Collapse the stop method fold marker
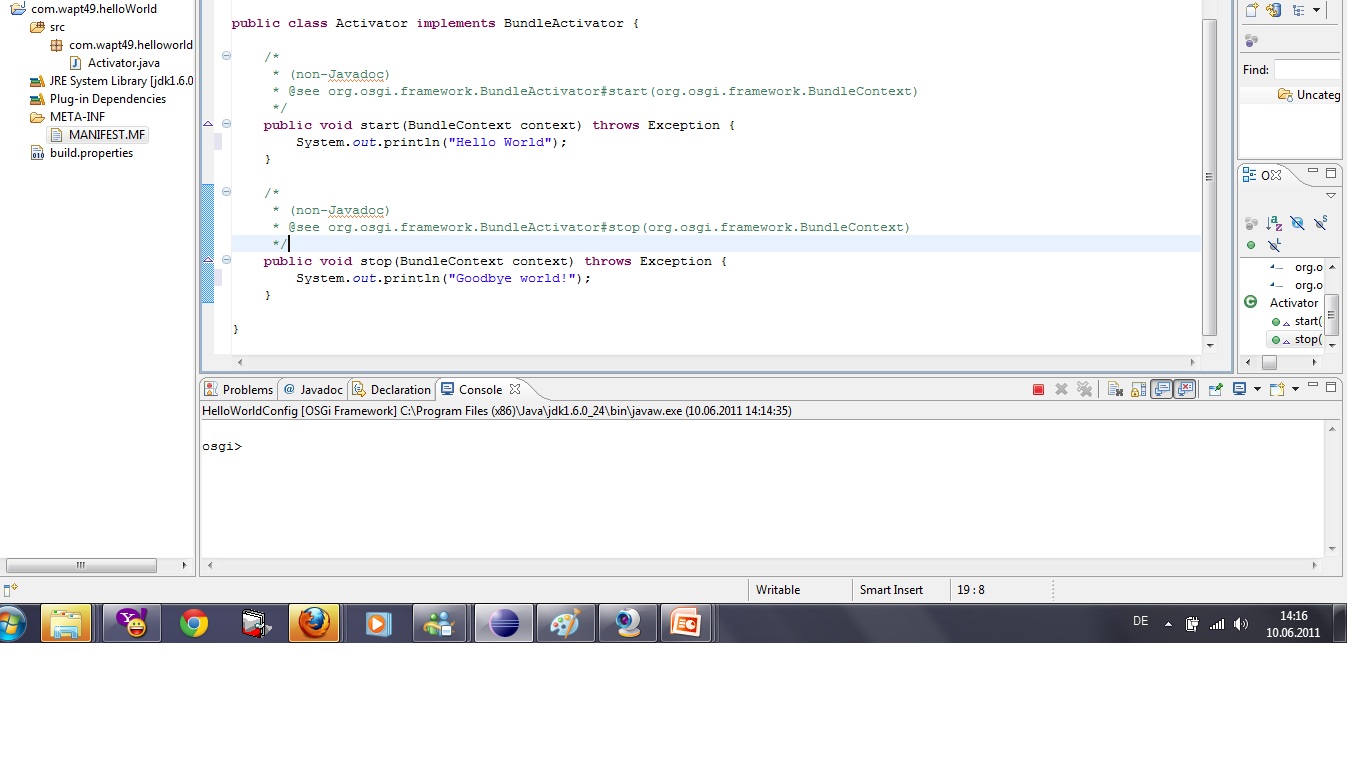 [x=226, y=260]
